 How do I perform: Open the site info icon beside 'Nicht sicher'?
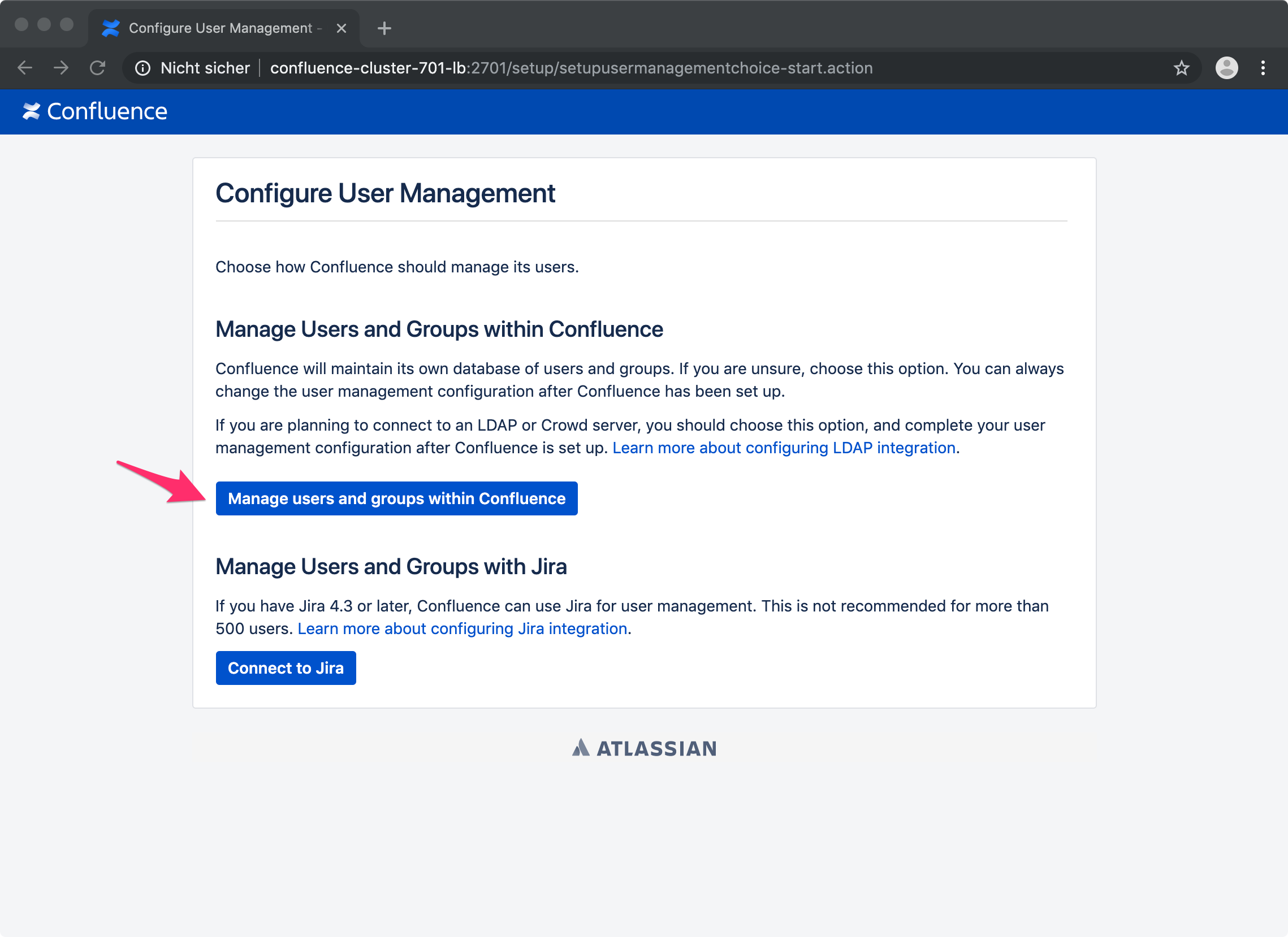[142, 68]
